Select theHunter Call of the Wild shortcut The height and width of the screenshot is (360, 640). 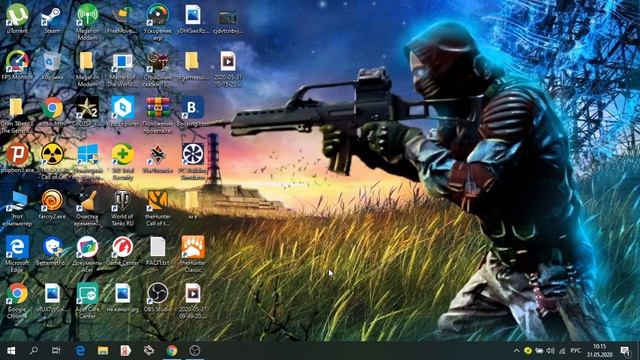[x=158, y=201]
